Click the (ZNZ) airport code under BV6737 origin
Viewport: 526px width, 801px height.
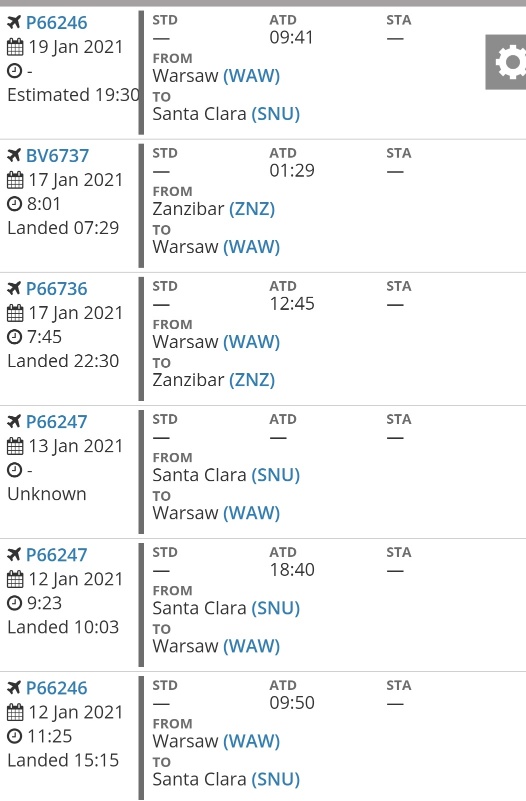[x=252, y=209]
